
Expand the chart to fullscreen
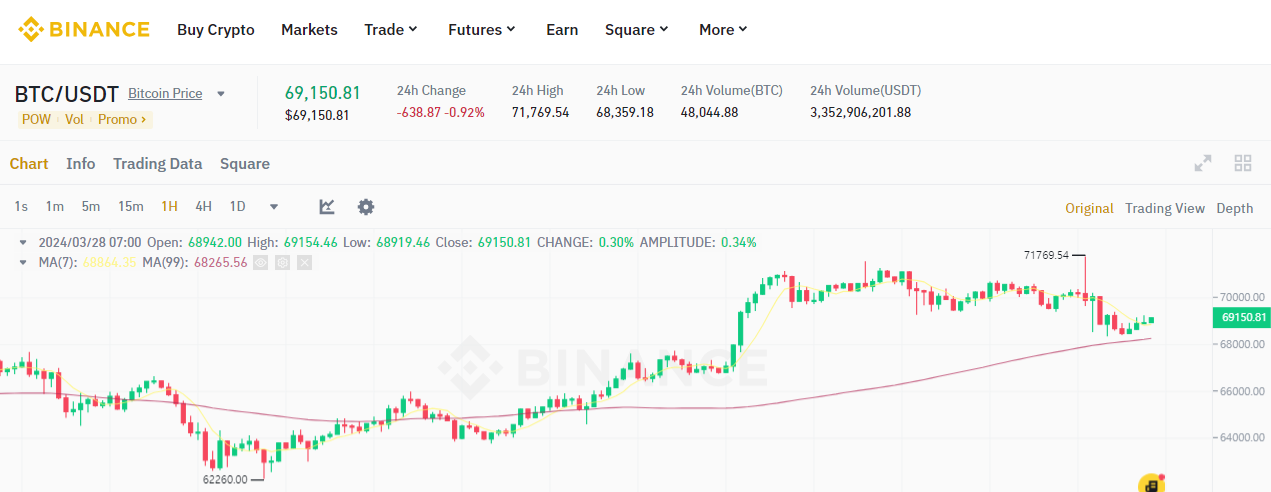(x=1203, y=163)
